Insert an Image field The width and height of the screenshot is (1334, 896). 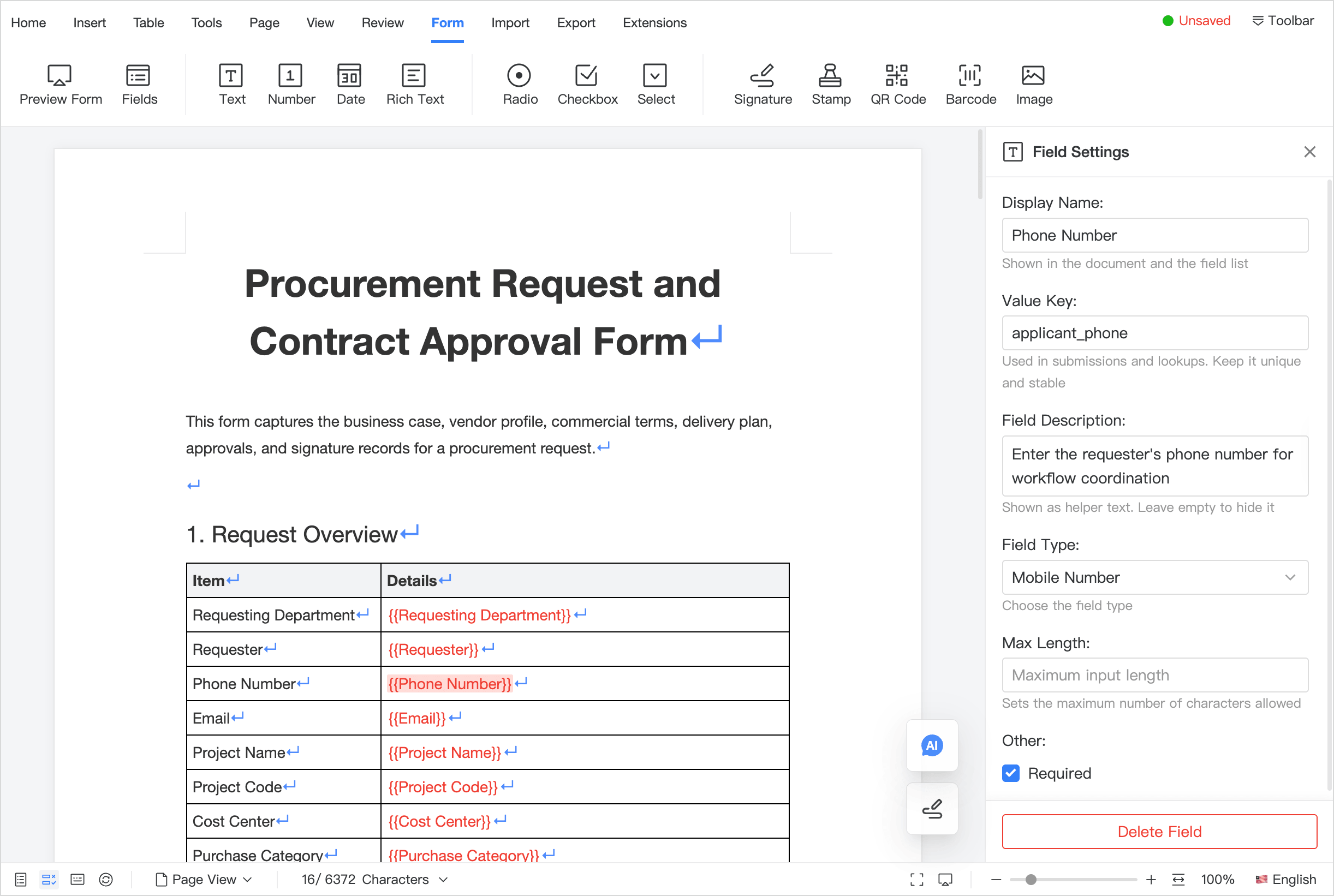pos(1033,85)
